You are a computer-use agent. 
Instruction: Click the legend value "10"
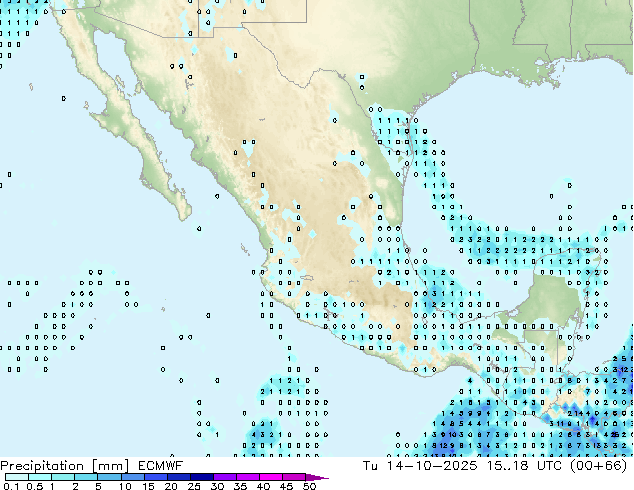[125, 486]
